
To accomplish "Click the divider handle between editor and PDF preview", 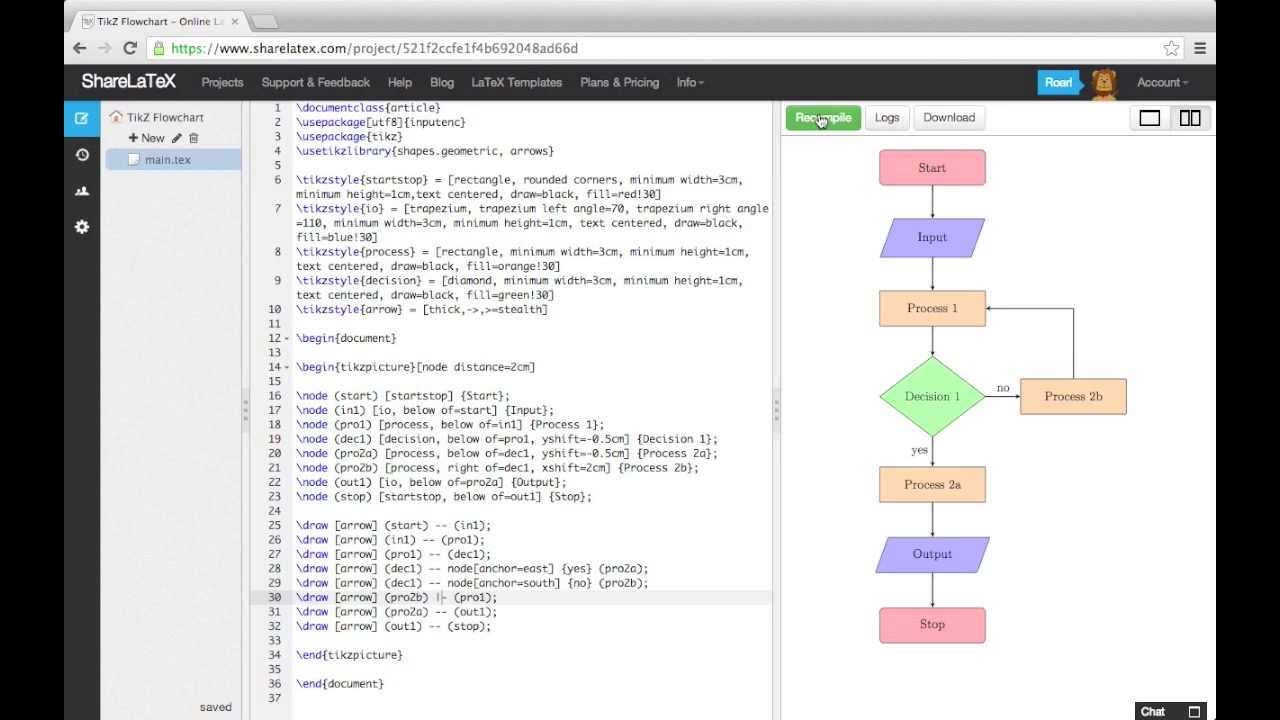I will pos(775,410).
